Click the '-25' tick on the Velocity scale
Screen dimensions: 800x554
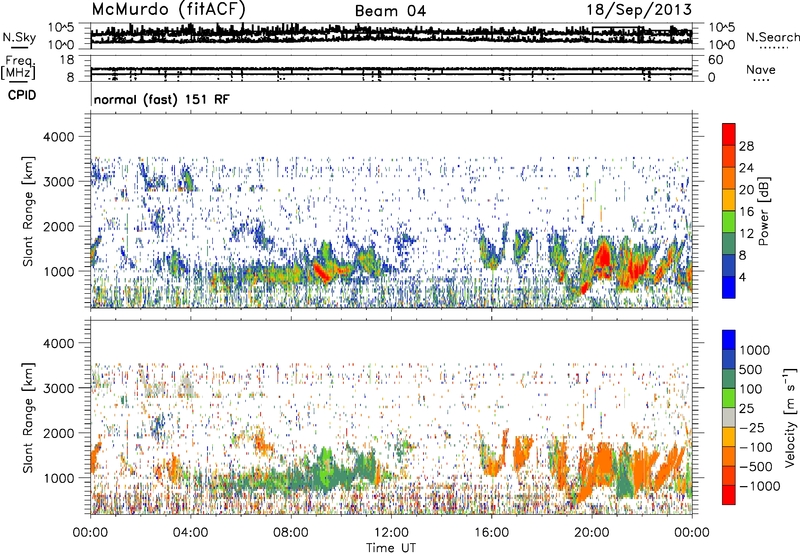(753, 427)
